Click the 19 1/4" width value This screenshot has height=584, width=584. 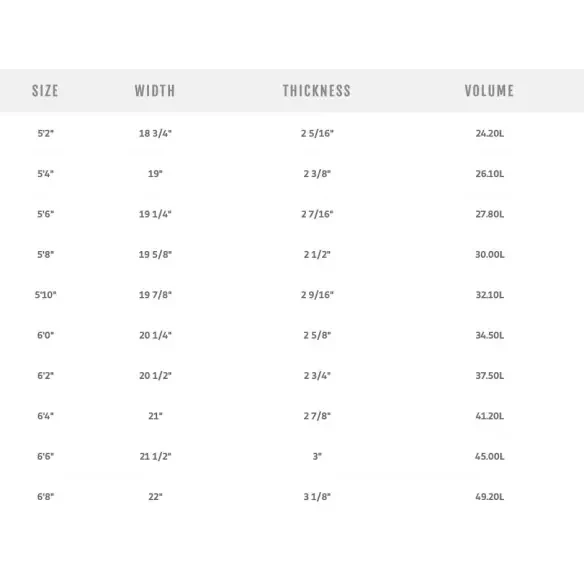click(155, 214)
